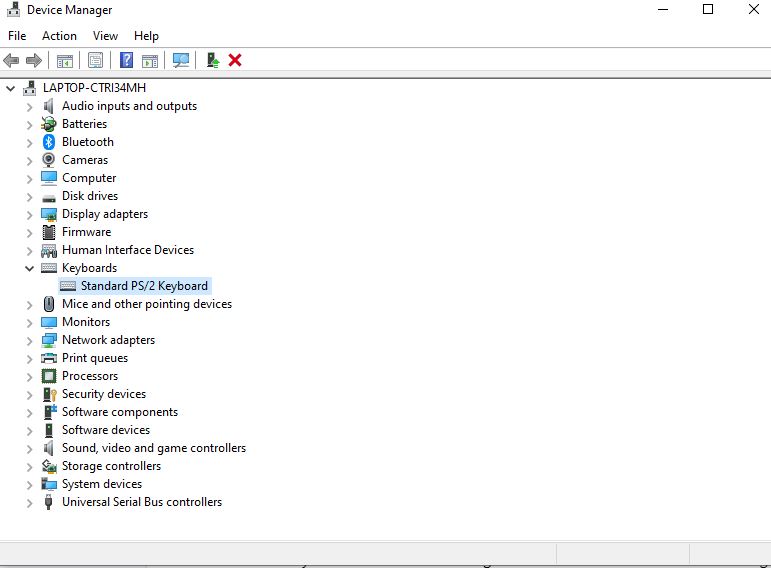Select the System devices label
The width and height of the screenshot is (771, 568).
tap(102, 484)
